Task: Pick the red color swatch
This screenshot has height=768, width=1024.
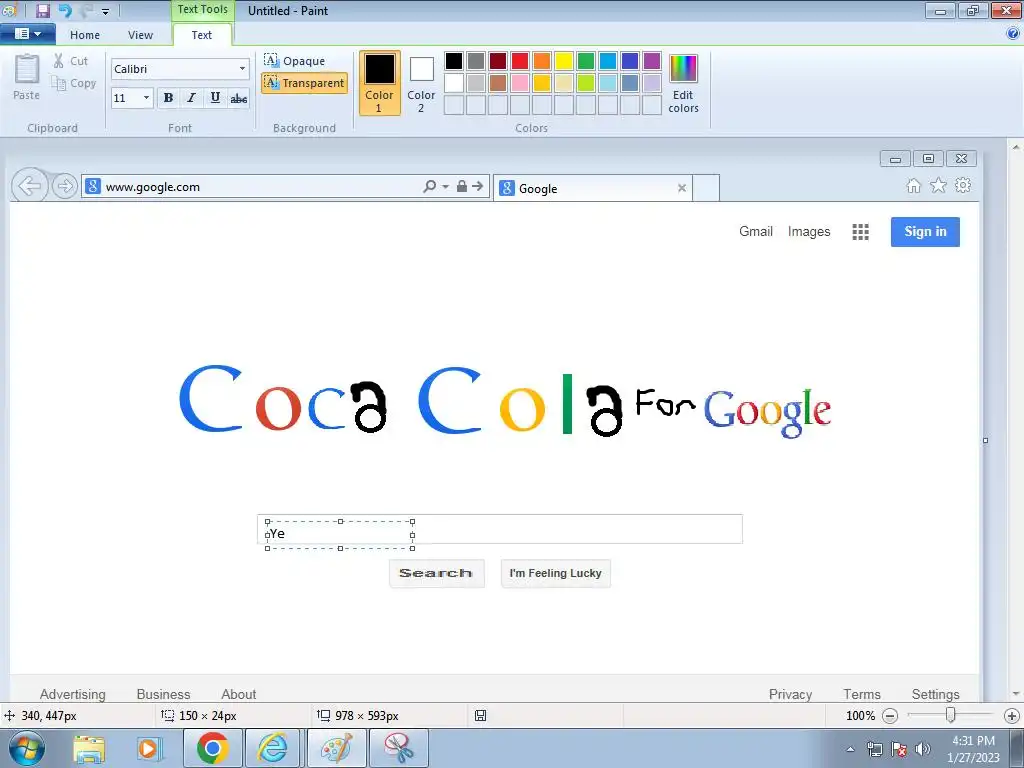Action: tap(520, 61)
